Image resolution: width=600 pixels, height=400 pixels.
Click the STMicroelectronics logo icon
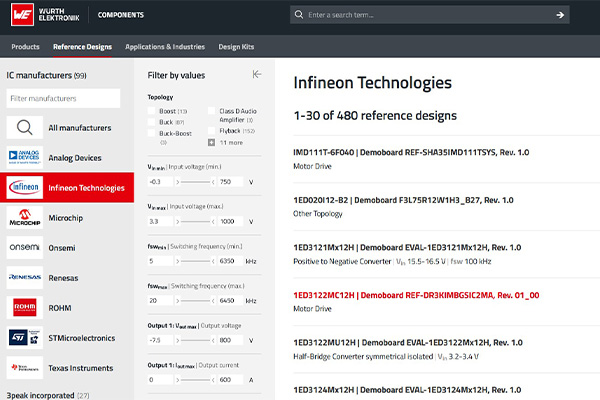pos(24,337)
